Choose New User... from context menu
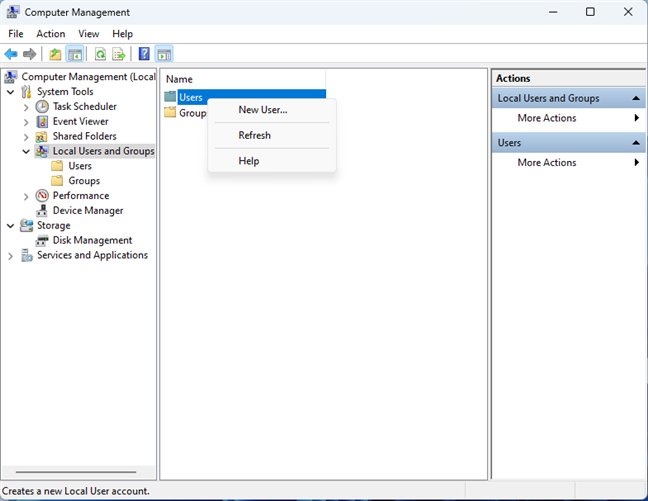This screenshot has width=648, height=501. [x=262, y=110]
